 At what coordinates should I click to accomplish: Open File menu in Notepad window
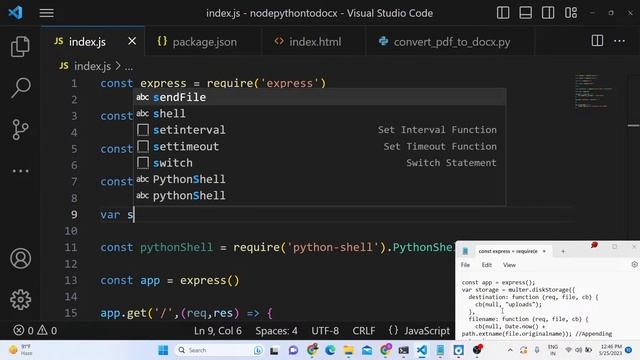click(x=465, y=265)
